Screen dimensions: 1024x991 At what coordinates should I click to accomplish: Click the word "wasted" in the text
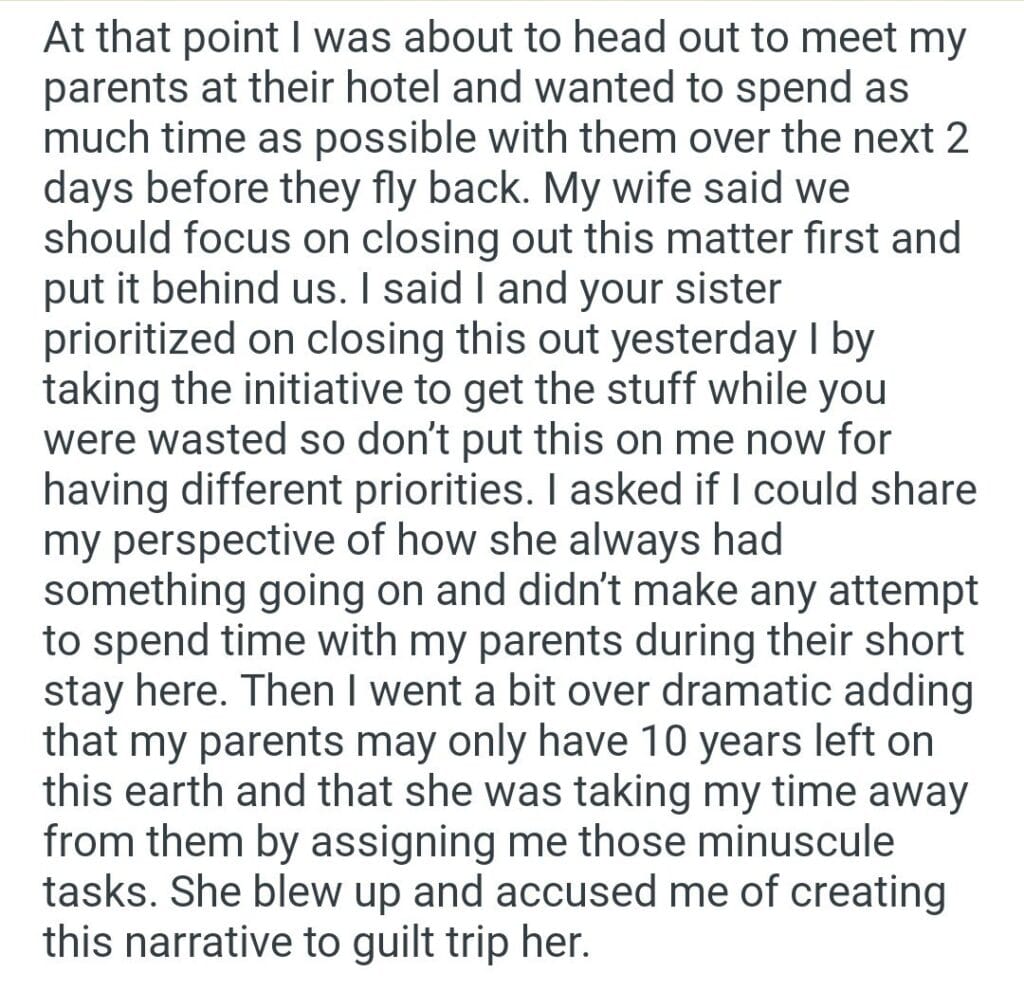212,441
